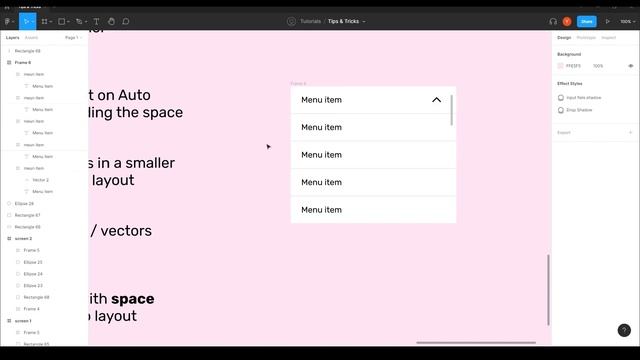The height and width of the screenshot is (360, 640).
Task: Select the Ellipse 23 layer
Action: pos(33,286)
